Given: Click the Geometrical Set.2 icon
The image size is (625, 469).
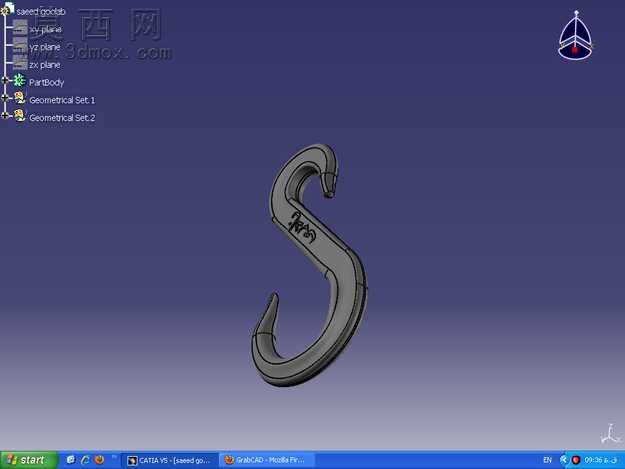Looking at the screenshot, I should pyautogui.click(x=20, y=116).
